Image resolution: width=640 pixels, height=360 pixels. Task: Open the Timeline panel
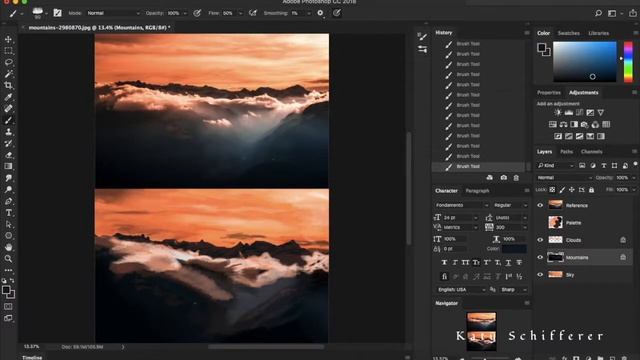(32, 357)
